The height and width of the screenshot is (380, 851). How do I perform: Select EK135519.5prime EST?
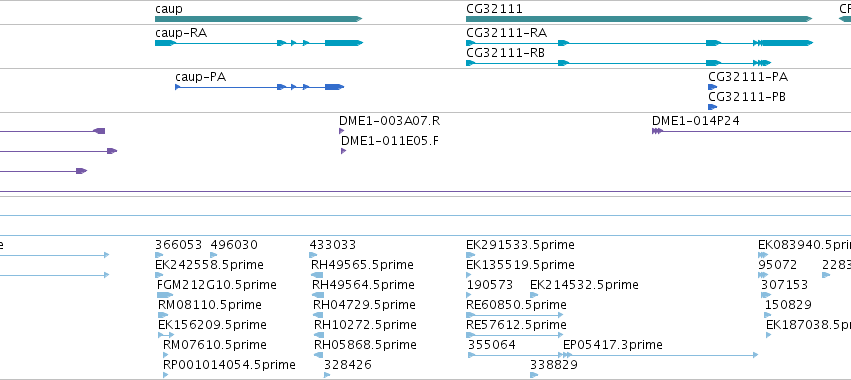(x=520, y=265)
